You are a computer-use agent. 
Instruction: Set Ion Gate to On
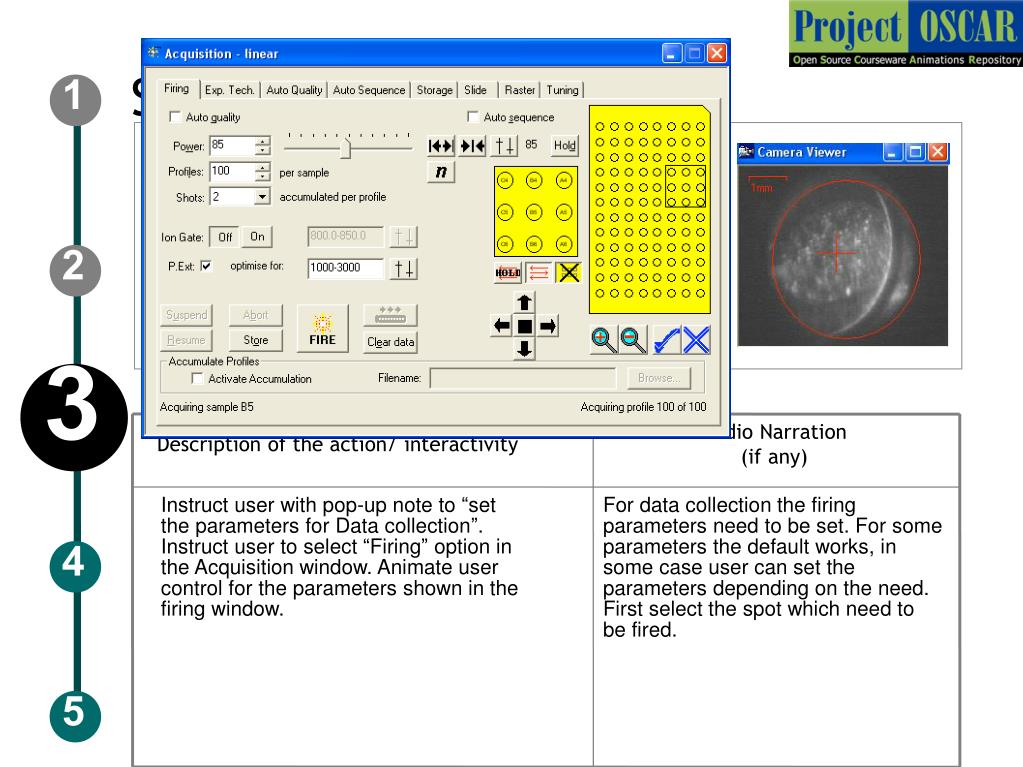click(257, 237)
